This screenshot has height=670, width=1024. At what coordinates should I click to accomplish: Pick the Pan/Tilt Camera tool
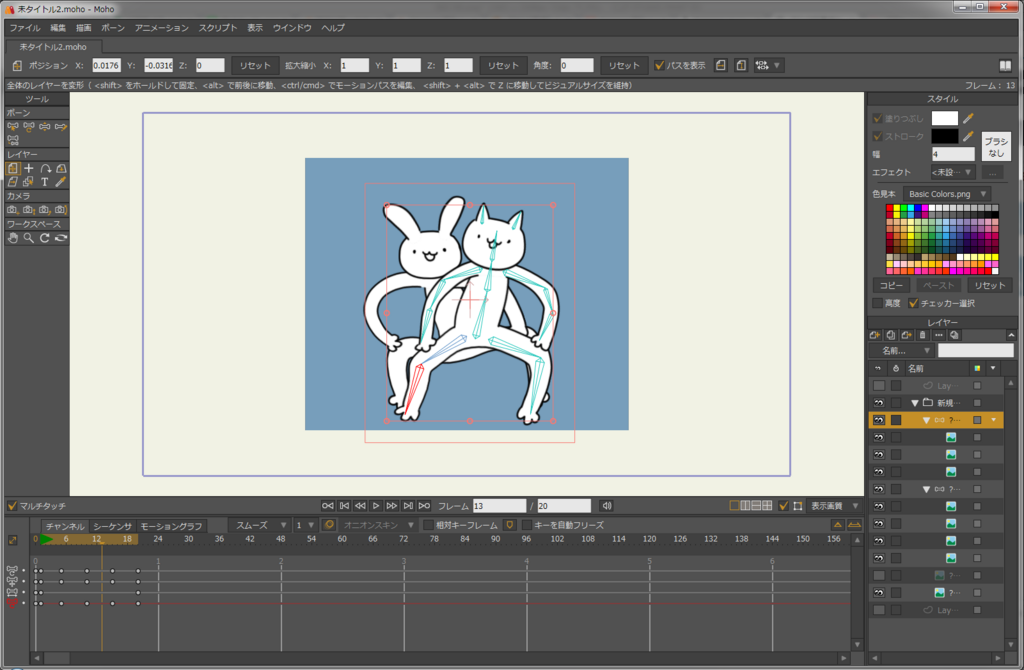[x=61, y=210]
